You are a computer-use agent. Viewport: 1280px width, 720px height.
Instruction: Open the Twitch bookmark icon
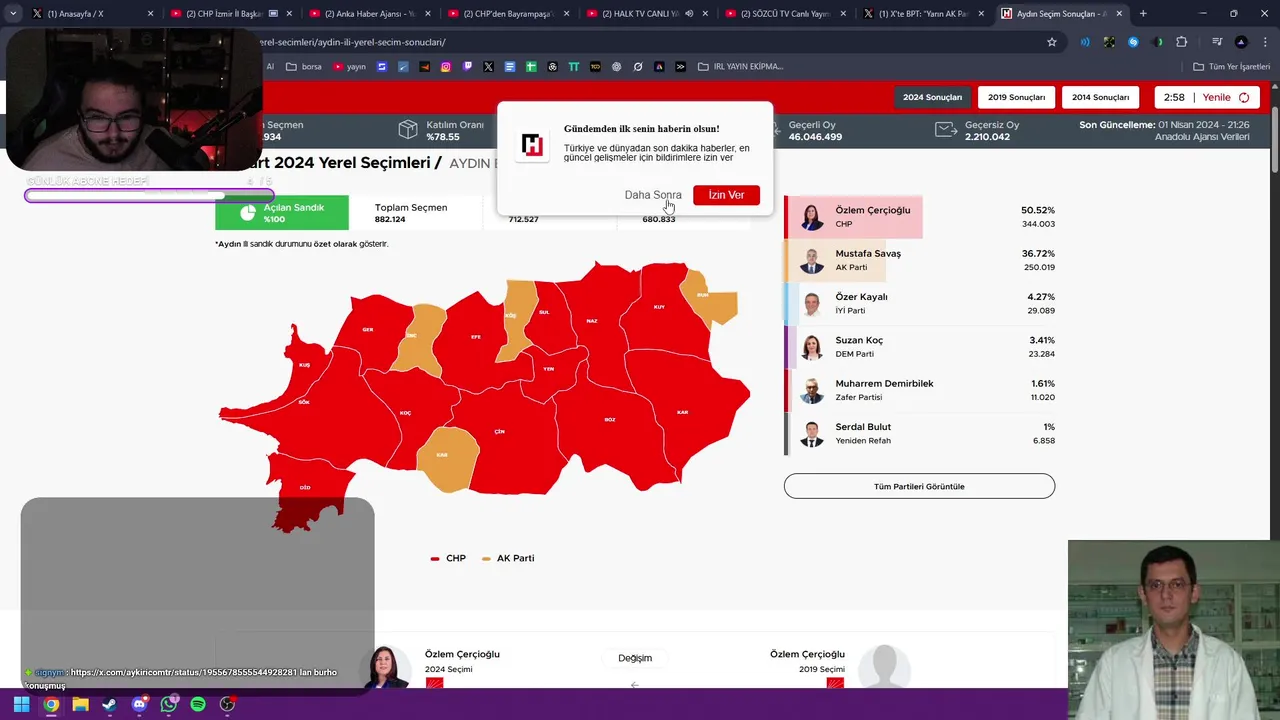[x=467, y=67]
